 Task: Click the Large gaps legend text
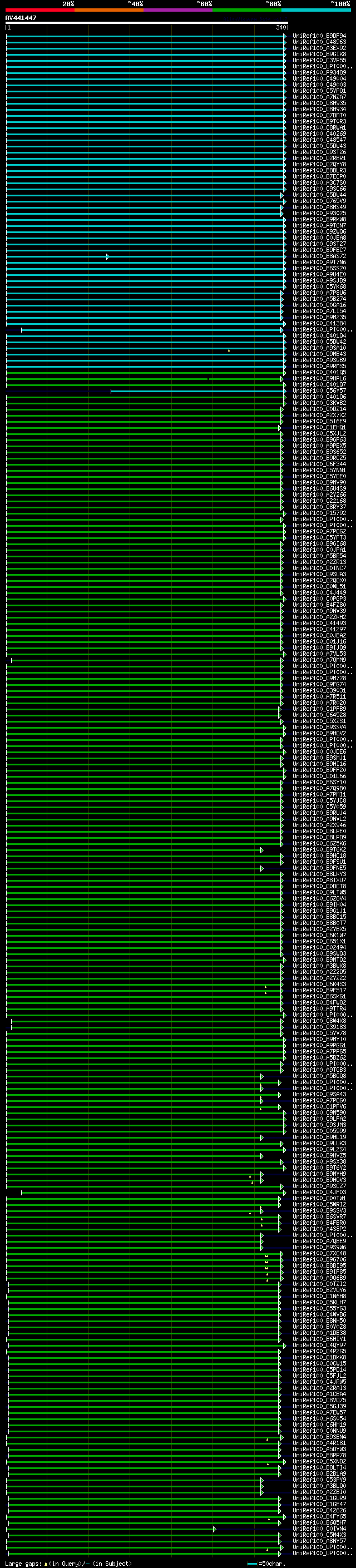pyautogui.click(x=68, y=1563)
